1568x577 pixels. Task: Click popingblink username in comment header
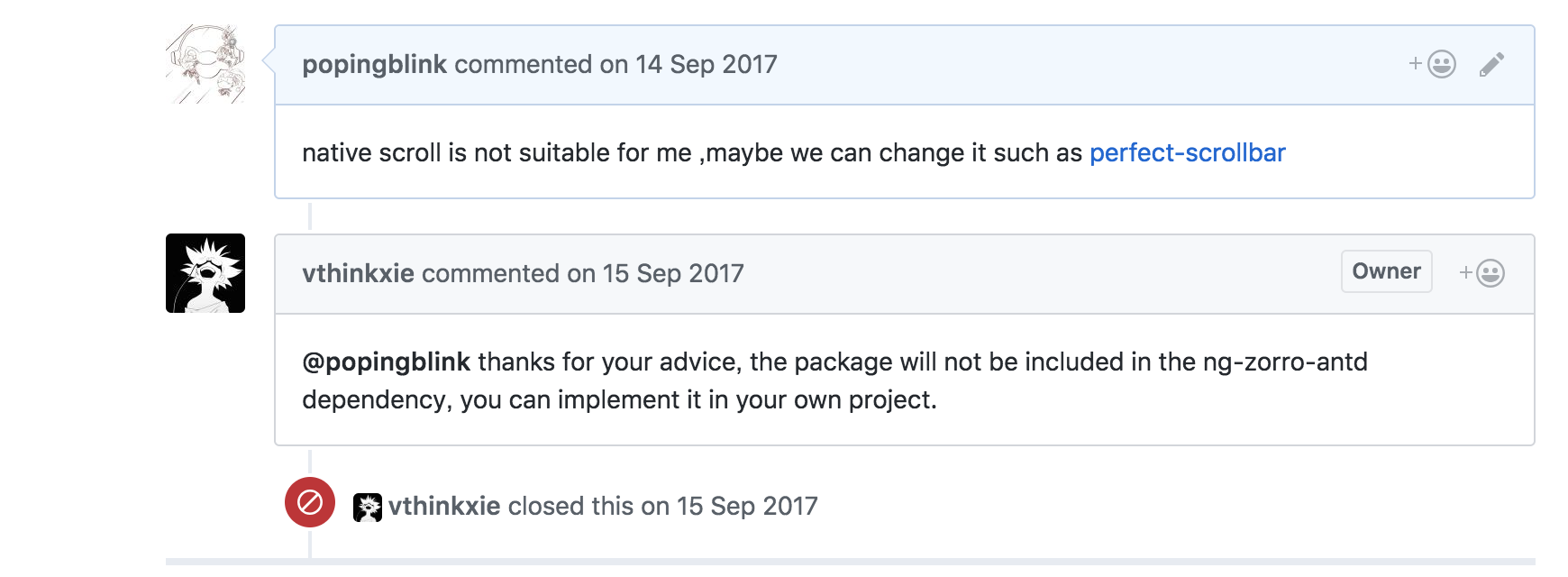click(374, 65)
